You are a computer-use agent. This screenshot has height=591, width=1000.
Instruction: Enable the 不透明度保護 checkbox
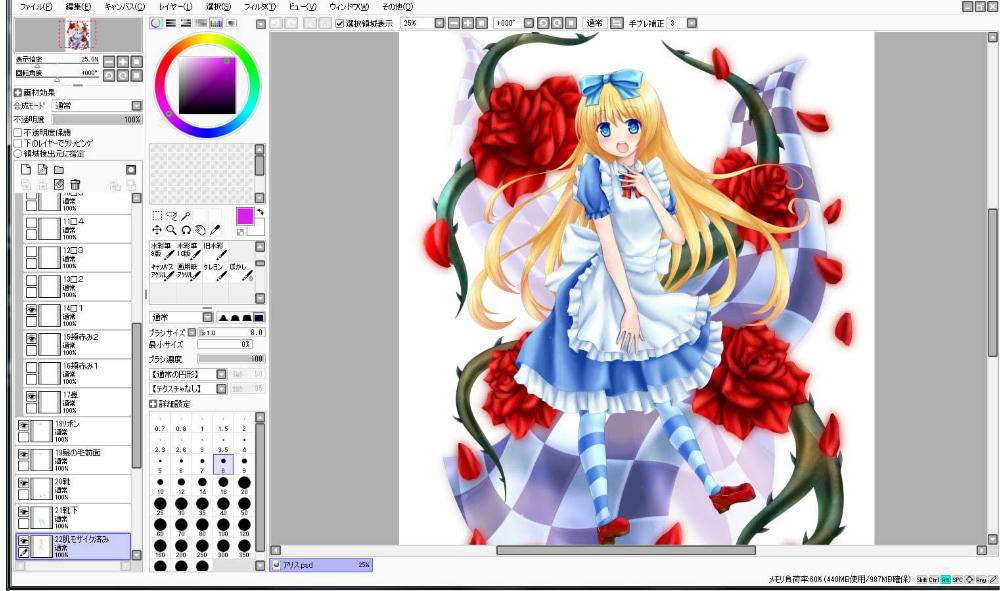click(17, 132)
